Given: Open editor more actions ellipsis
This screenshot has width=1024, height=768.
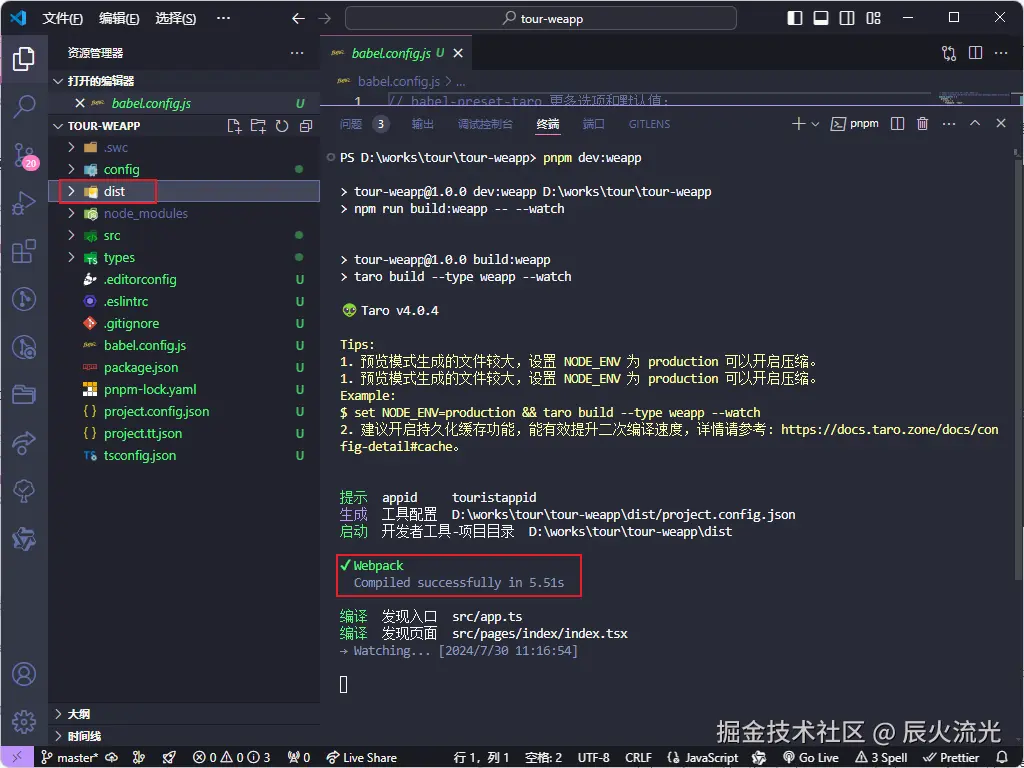Looking at the screenshot, I should [1000, 53].
